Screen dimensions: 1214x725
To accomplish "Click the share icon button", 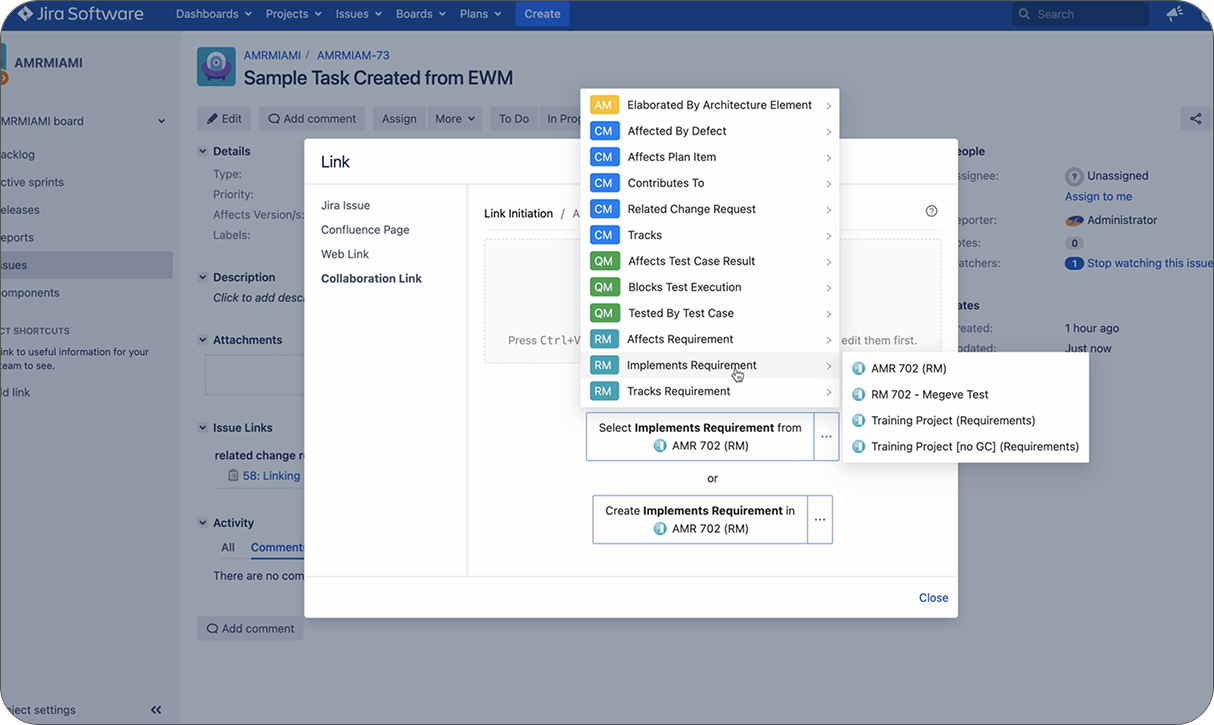I will (1195, 119).
